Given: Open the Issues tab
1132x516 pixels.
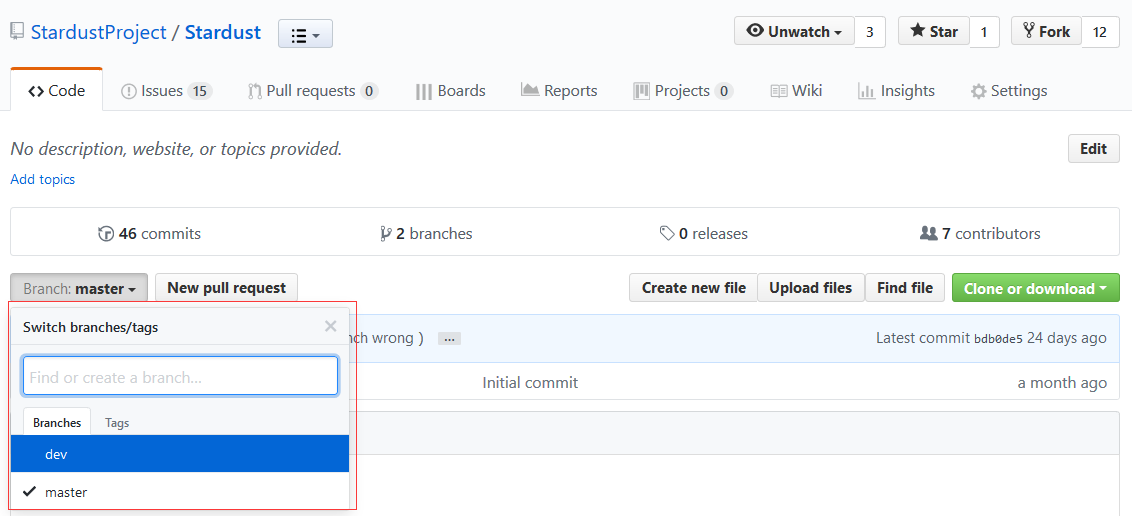Looking at the screenshot, I should pos(166,91).
